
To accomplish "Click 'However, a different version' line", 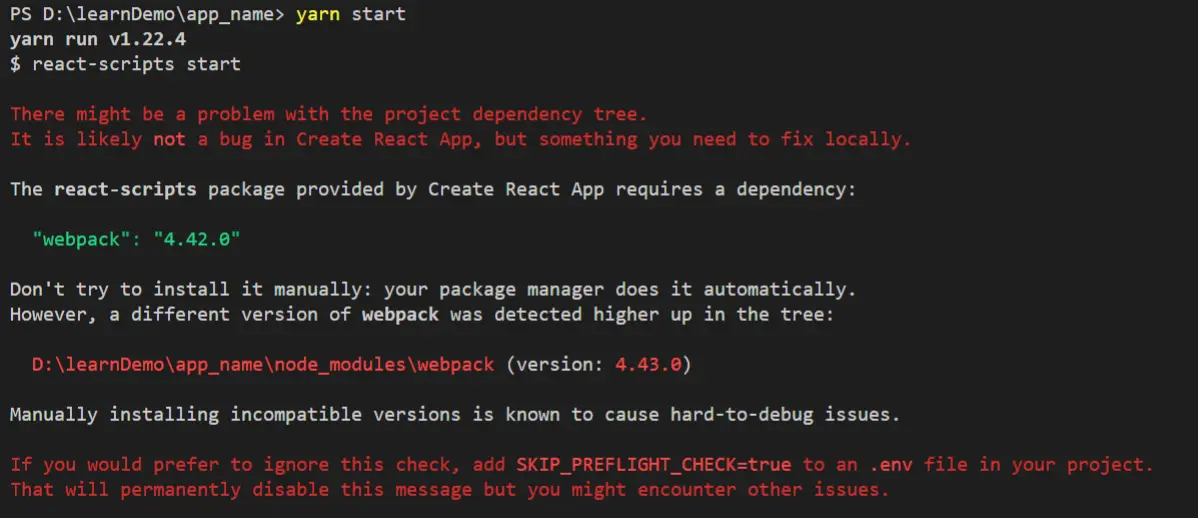I will 422,314.
